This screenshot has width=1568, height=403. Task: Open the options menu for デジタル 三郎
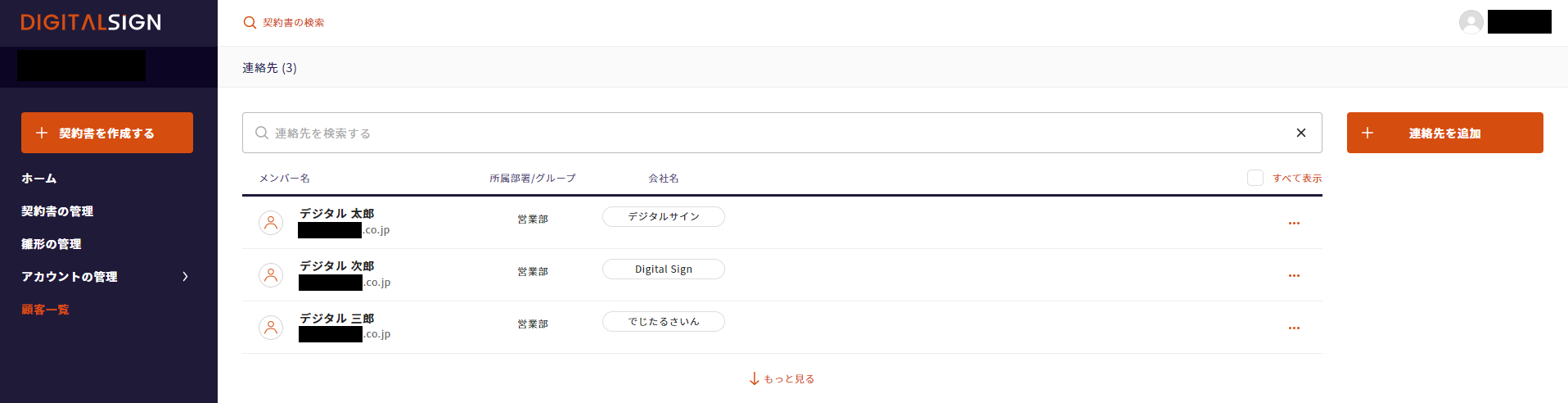coord(1293,328)
